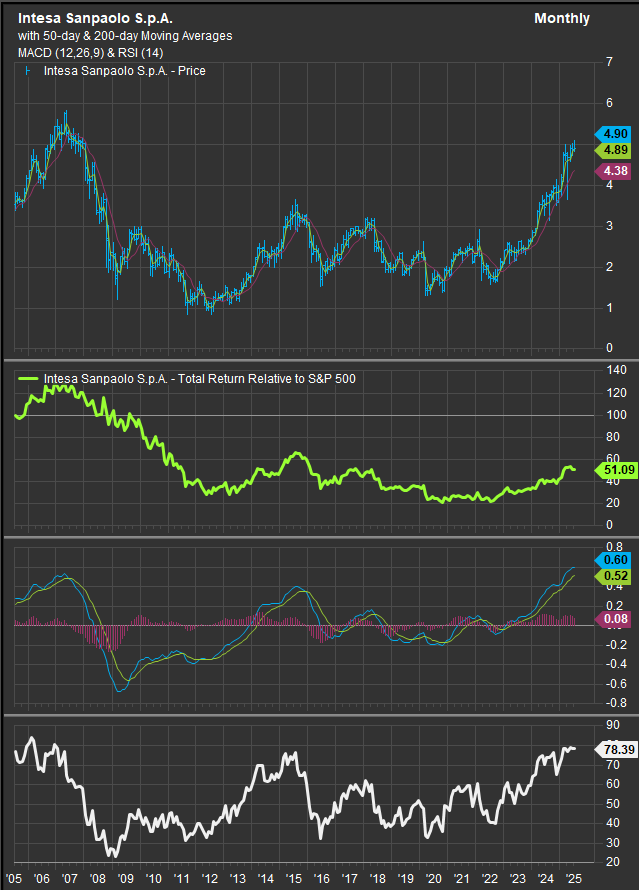Click the 80 label on the relative return axis
Viewport: 639px width, 890px height.
[x=613, y=437]
